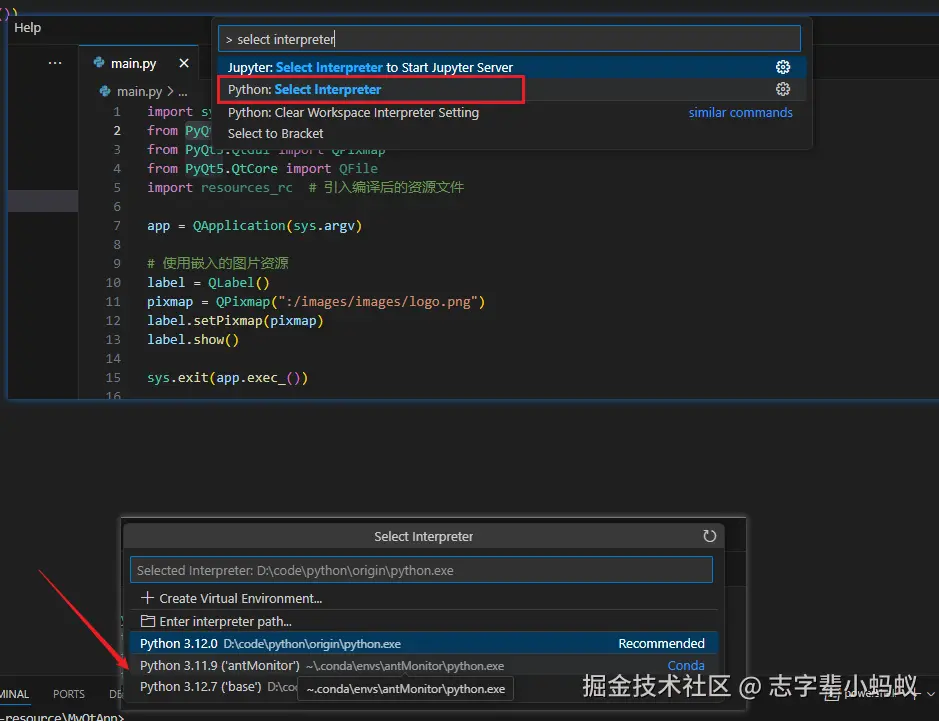Click main.py in the breadcrumb
The height and width of the screenshot is (721, 939).
coord(139,91)
